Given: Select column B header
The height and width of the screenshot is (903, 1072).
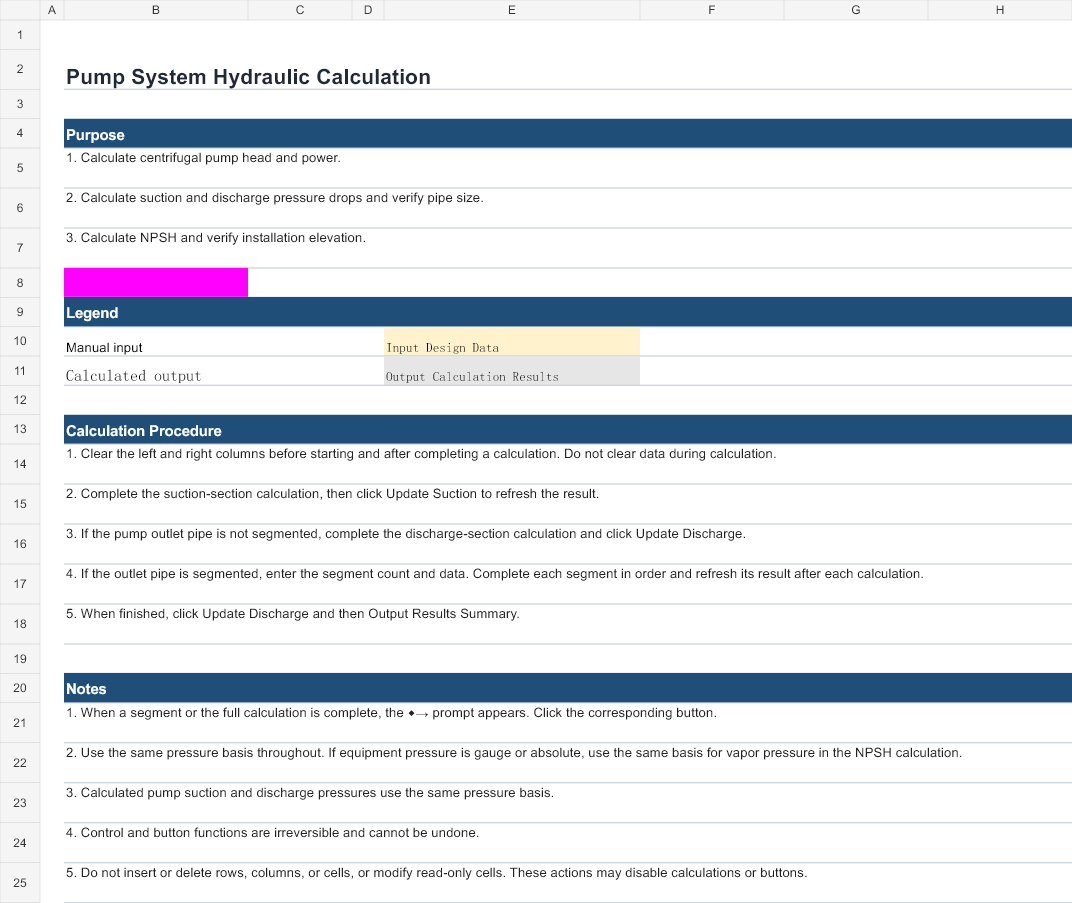Looking at the screenshot, I should pos(156,10).
